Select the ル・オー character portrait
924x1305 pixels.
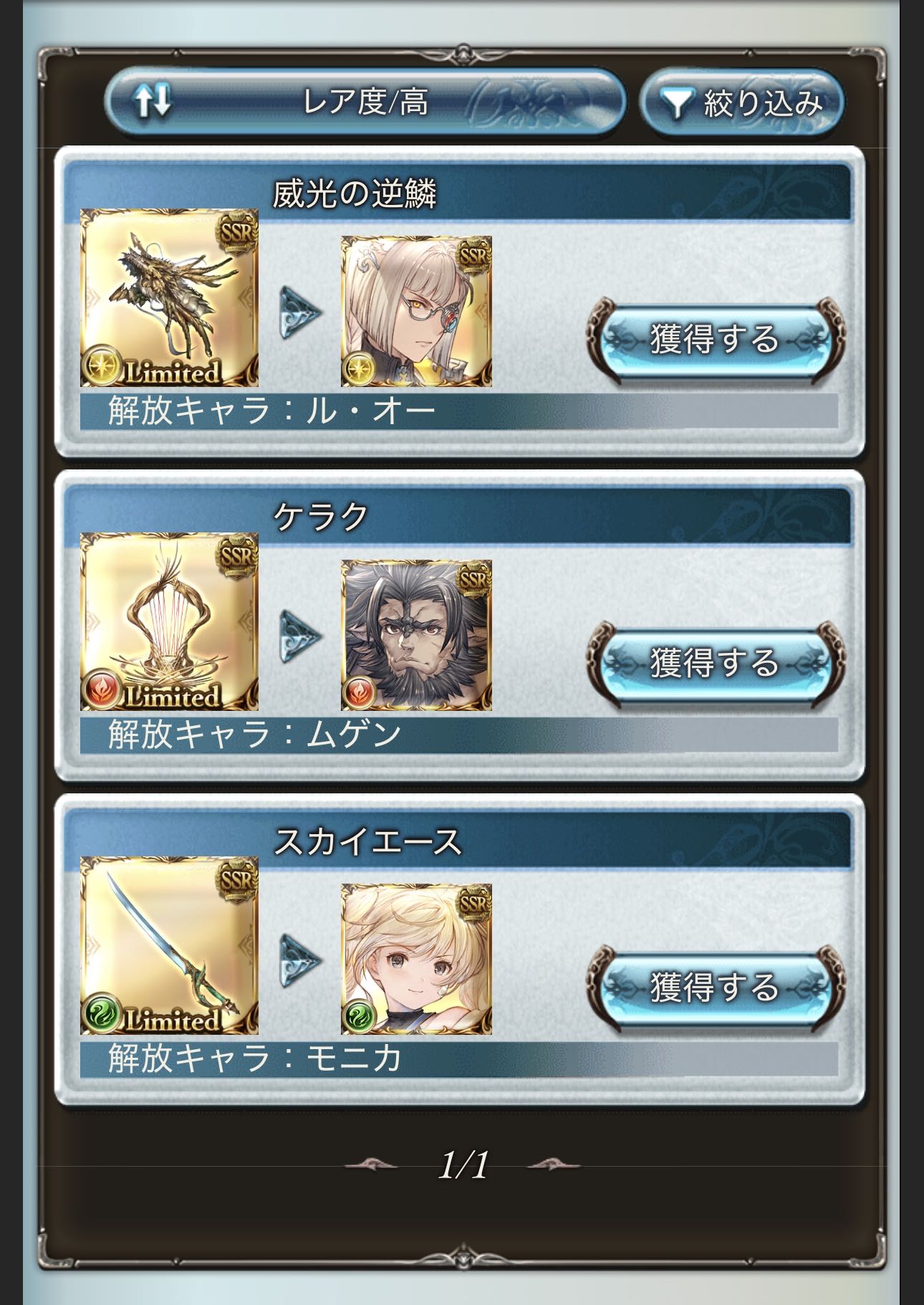[416, 312]
